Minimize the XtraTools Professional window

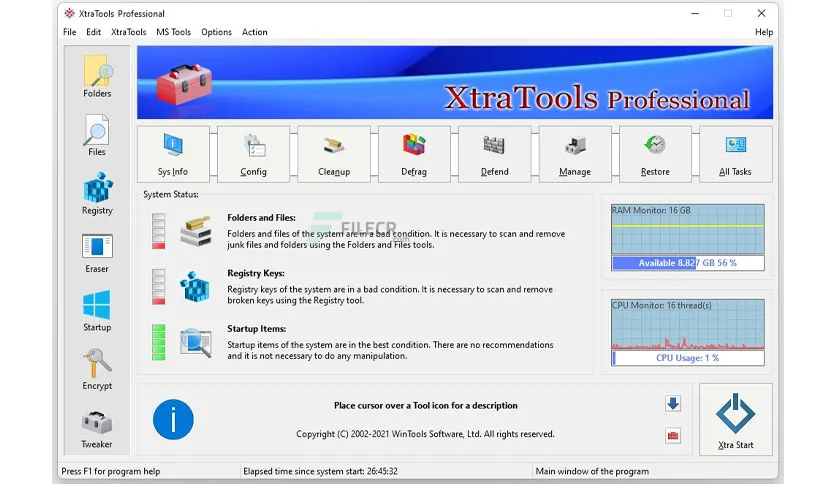click(x=695, y=13)
